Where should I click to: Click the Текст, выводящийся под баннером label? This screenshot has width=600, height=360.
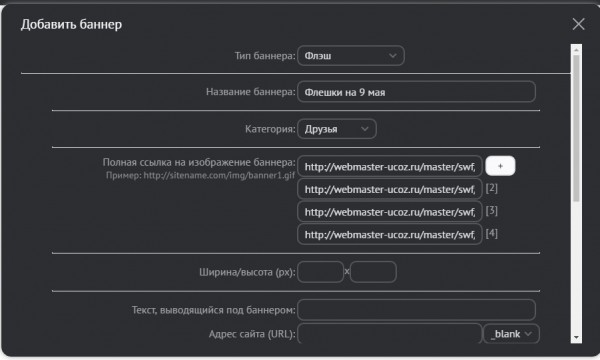tap(214, 310)
